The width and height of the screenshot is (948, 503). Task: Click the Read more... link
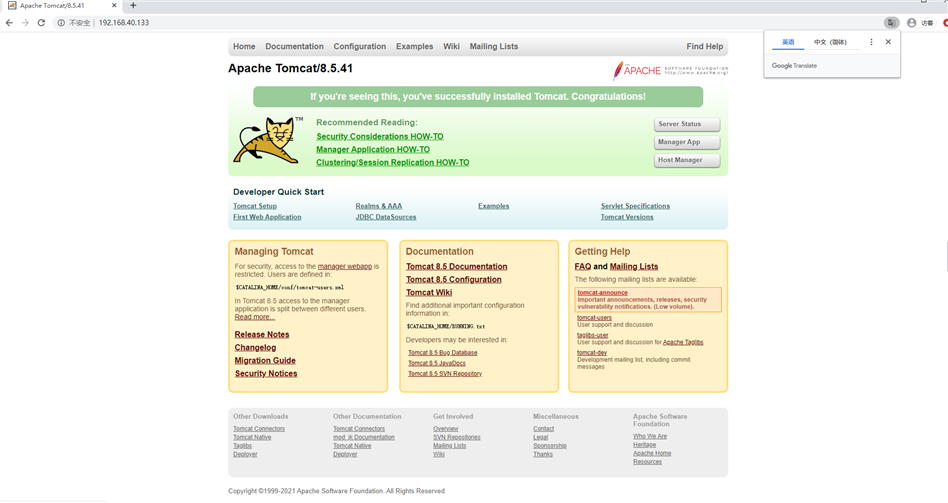tap(255, 317)
